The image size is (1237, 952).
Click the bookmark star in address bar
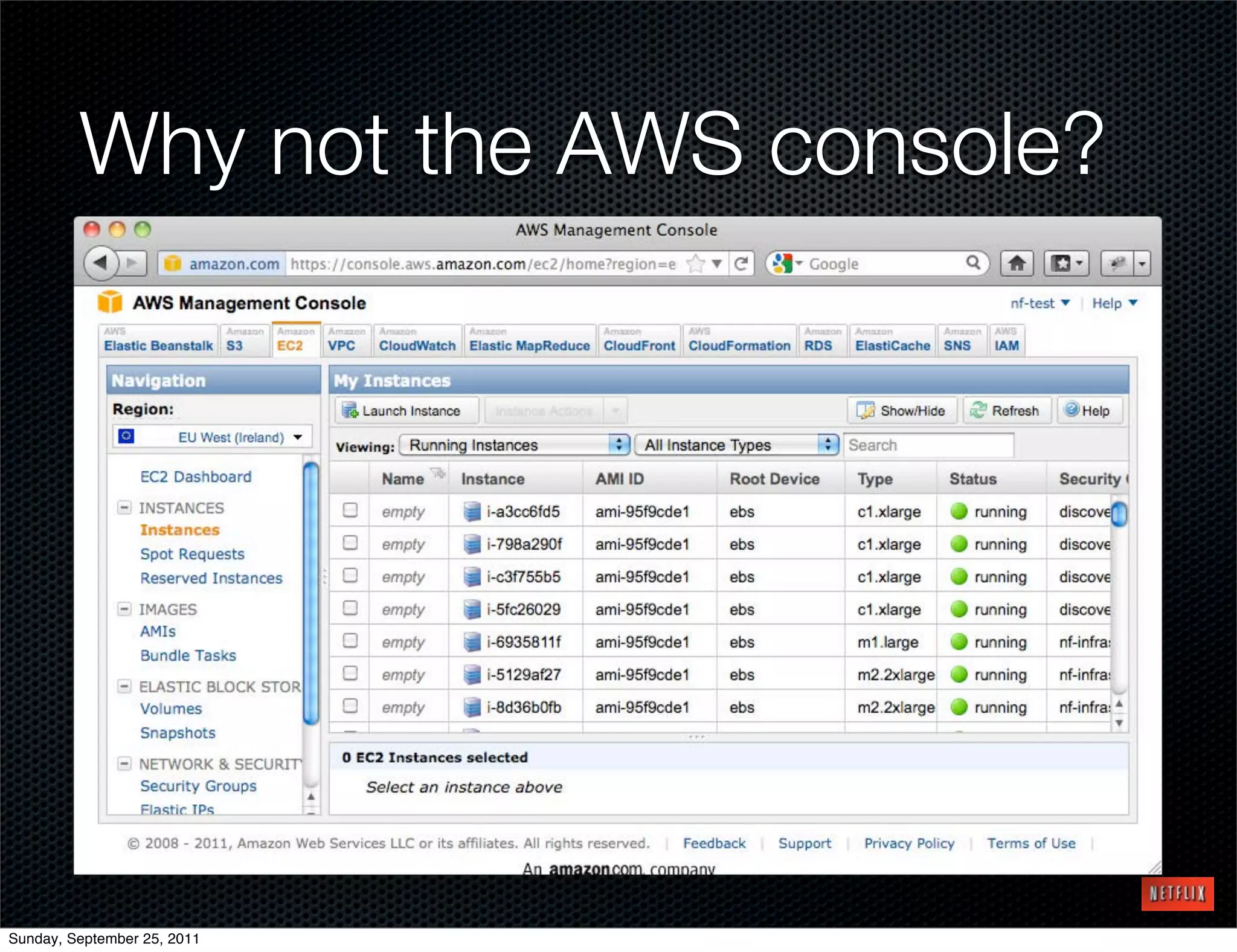pos(696,263)
